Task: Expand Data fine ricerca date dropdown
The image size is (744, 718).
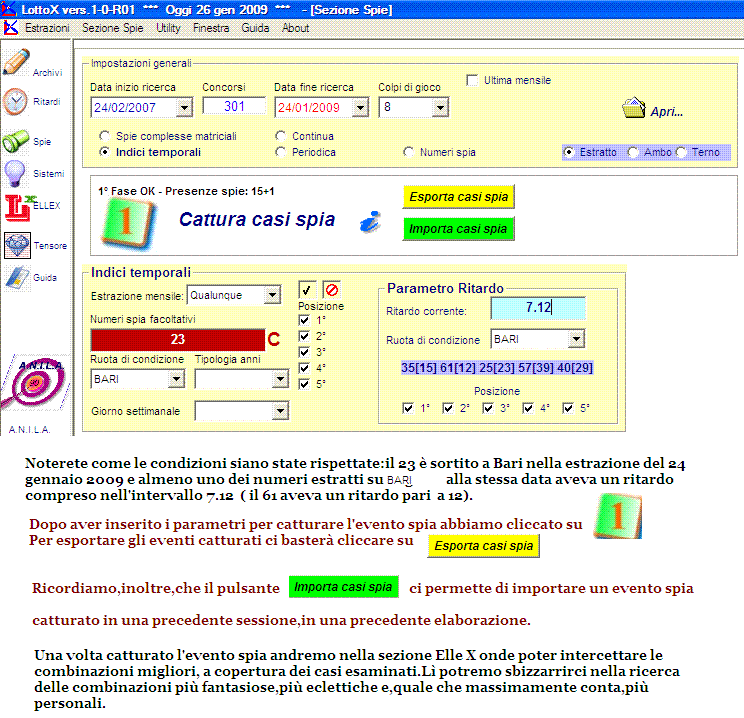Action: 361,108
